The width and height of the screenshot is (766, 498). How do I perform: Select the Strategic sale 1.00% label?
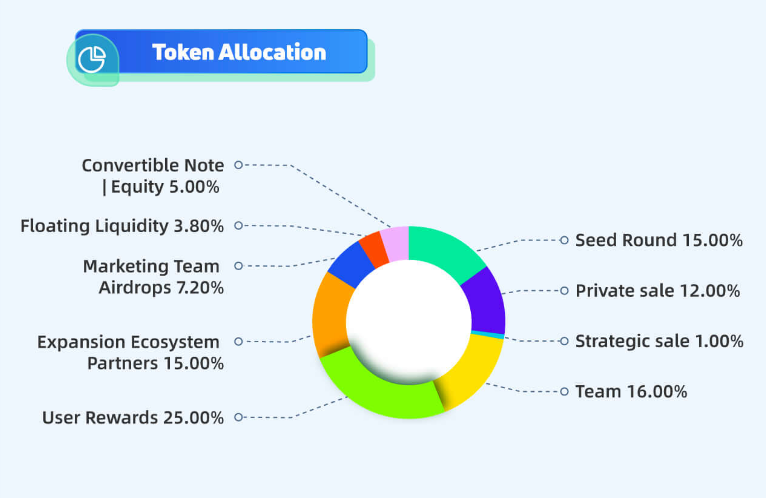tap(659, 341)
